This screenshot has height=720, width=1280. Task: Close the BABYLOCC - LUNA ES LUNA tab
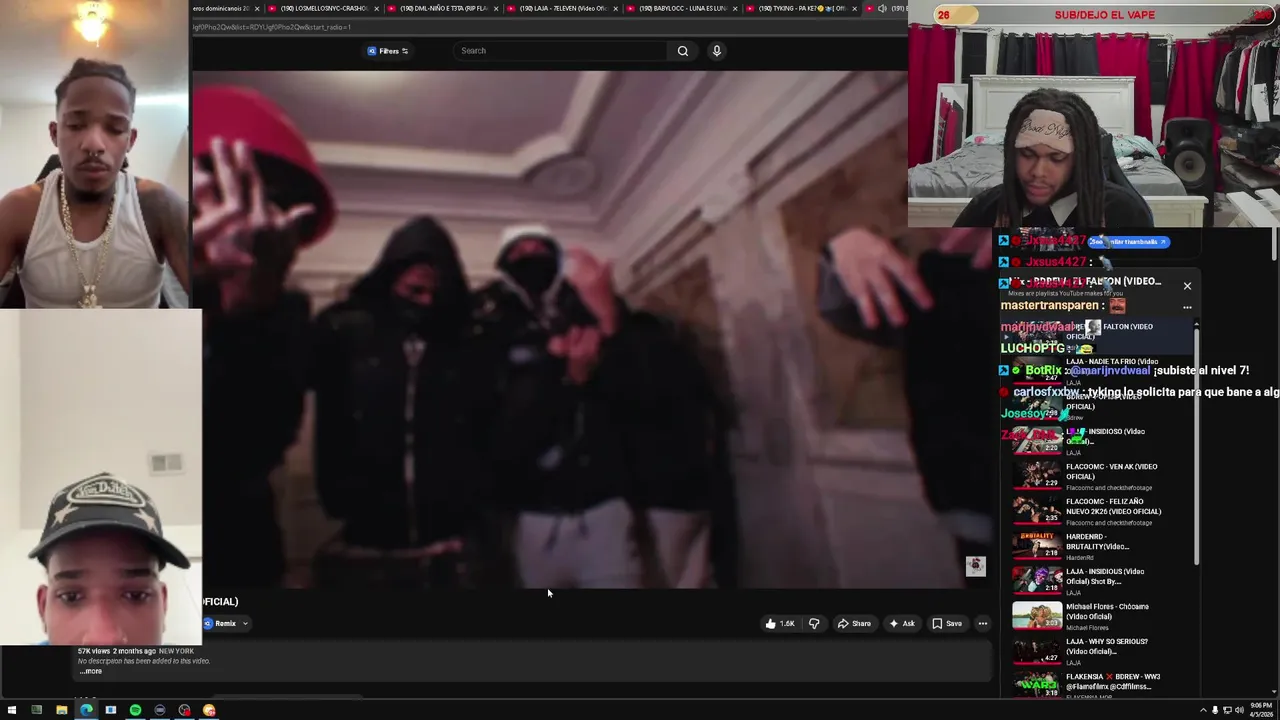(x=735, y=8)
